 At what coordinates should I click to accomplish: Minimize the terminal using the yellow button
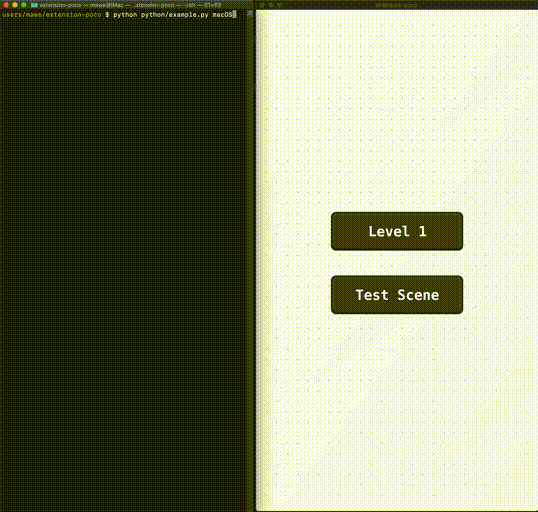point(15,5)
